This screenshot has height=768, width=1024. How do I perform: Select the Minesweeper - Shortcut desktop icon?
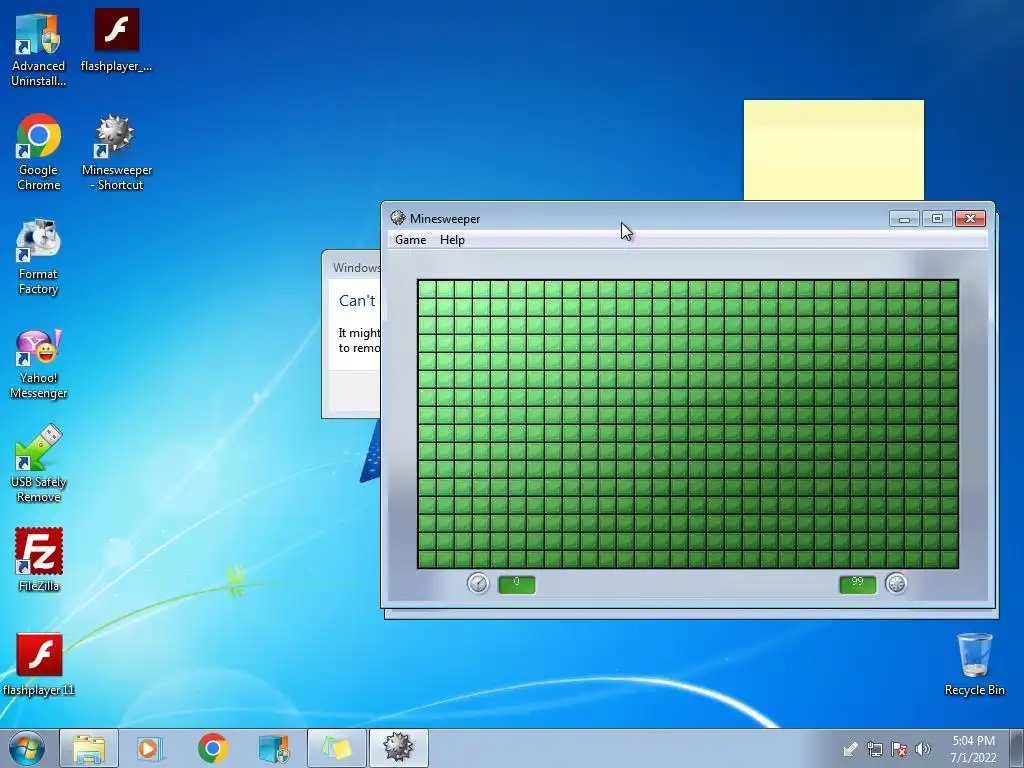[117, 152]
